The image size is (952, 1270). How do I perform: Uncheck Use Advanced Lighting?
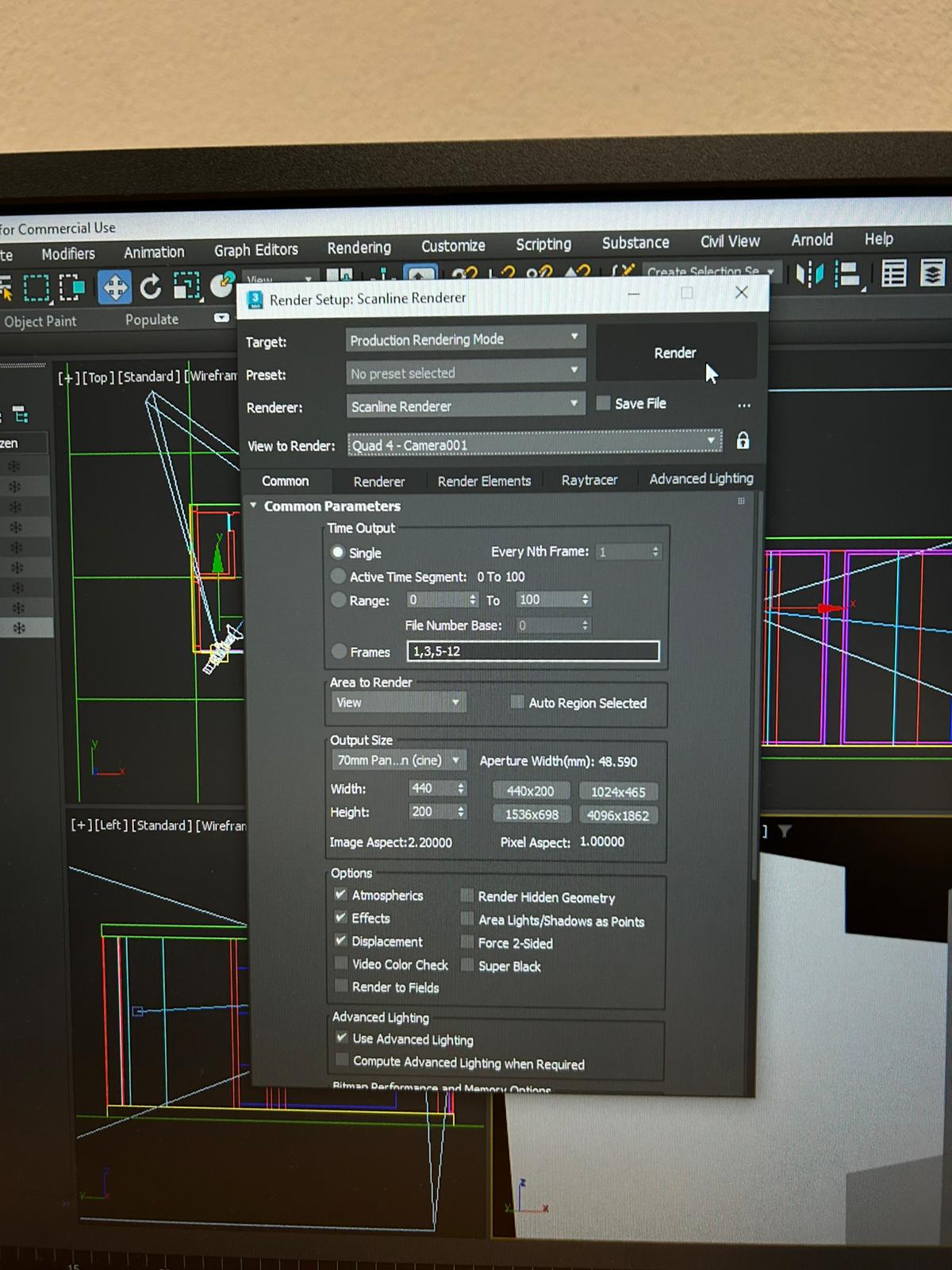pyautogui.click(x=341, y=1037)
